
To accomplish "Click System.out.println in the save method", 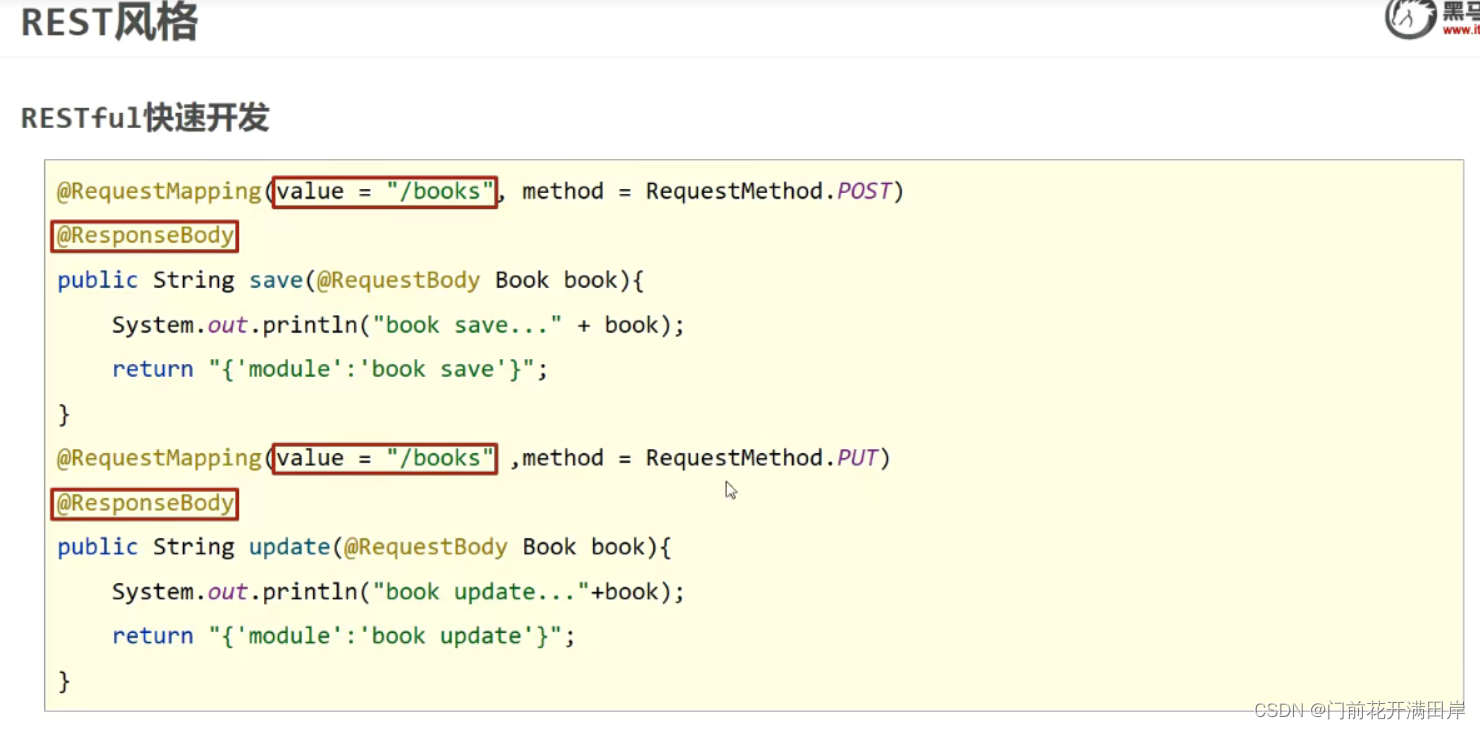I will 235,325.
